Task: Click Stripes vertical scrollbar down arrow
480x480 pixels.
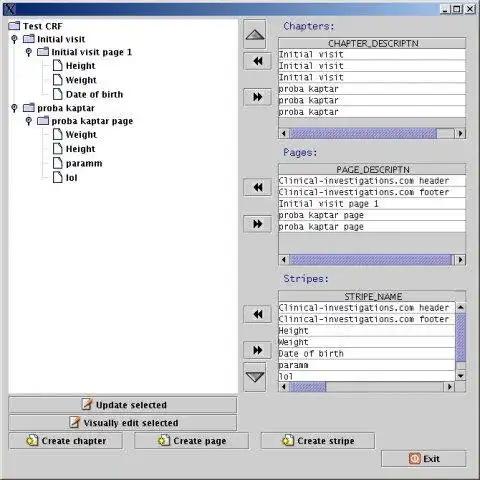Action: coord(461,376)
